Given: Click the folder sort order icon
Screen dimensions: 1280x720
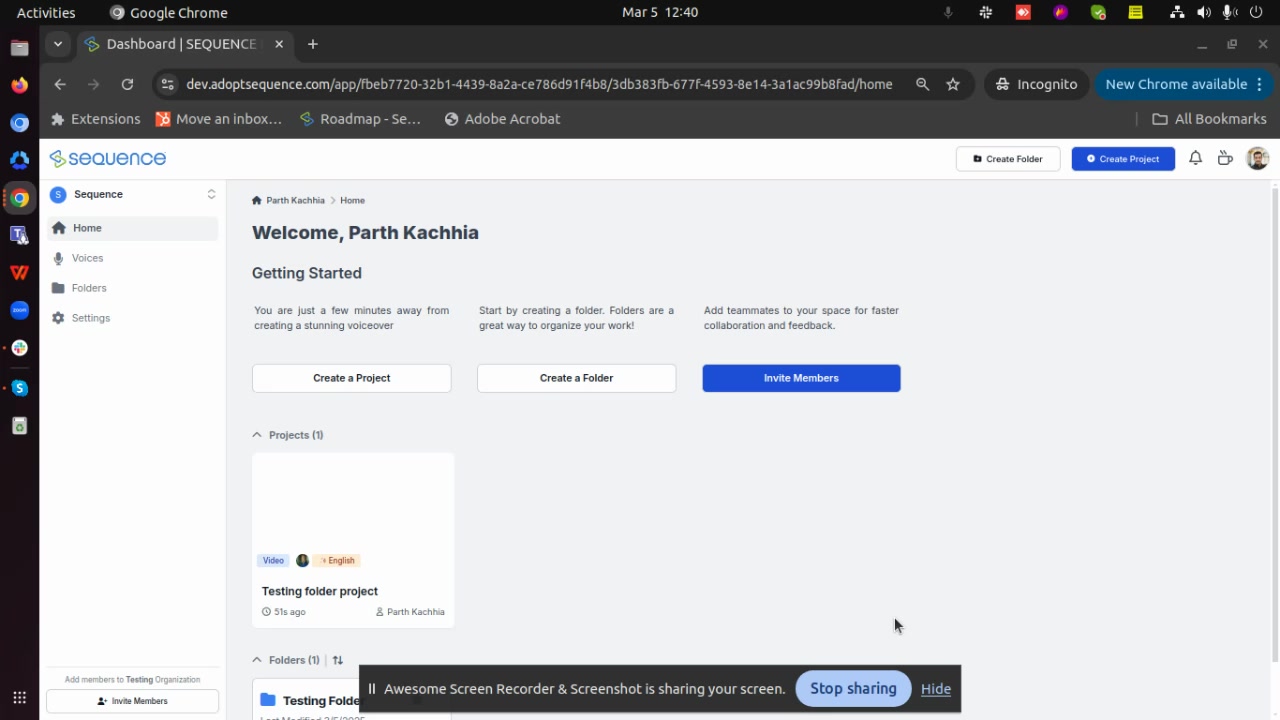Looking at the screenshot, I should click(x=338, y=660).
